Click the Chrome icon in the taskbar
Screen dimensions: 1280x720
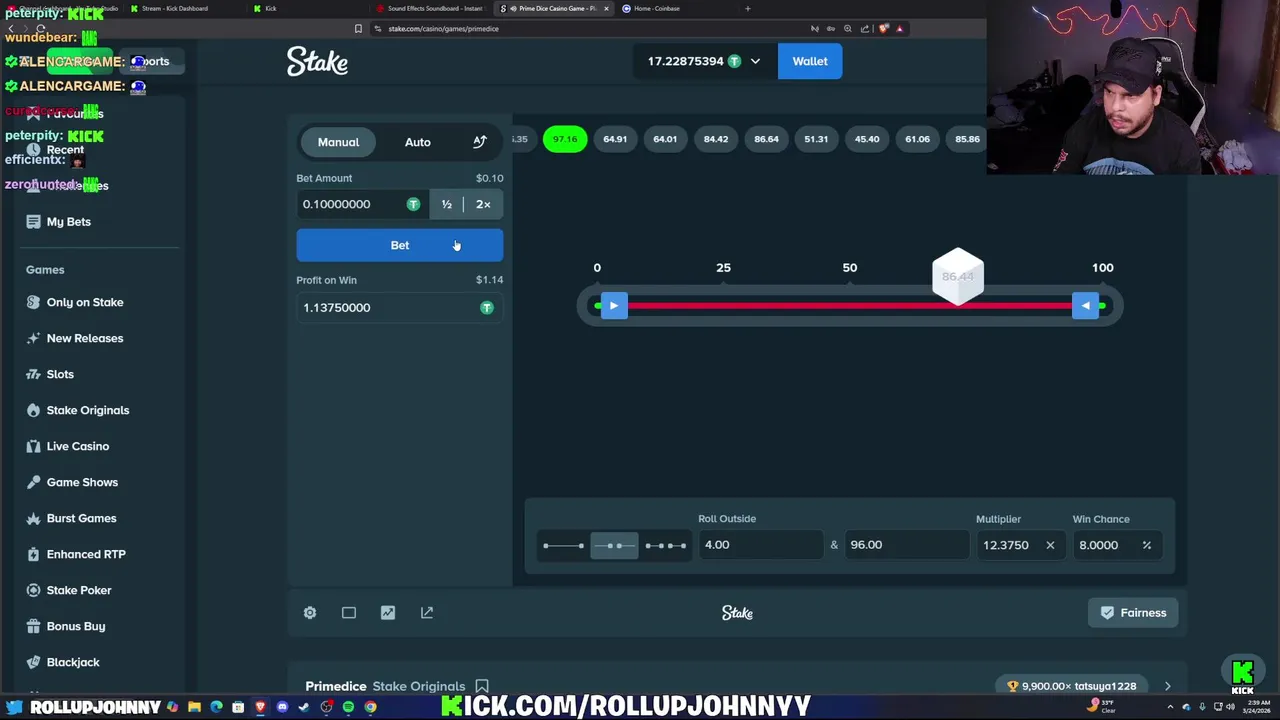point(370,707)
